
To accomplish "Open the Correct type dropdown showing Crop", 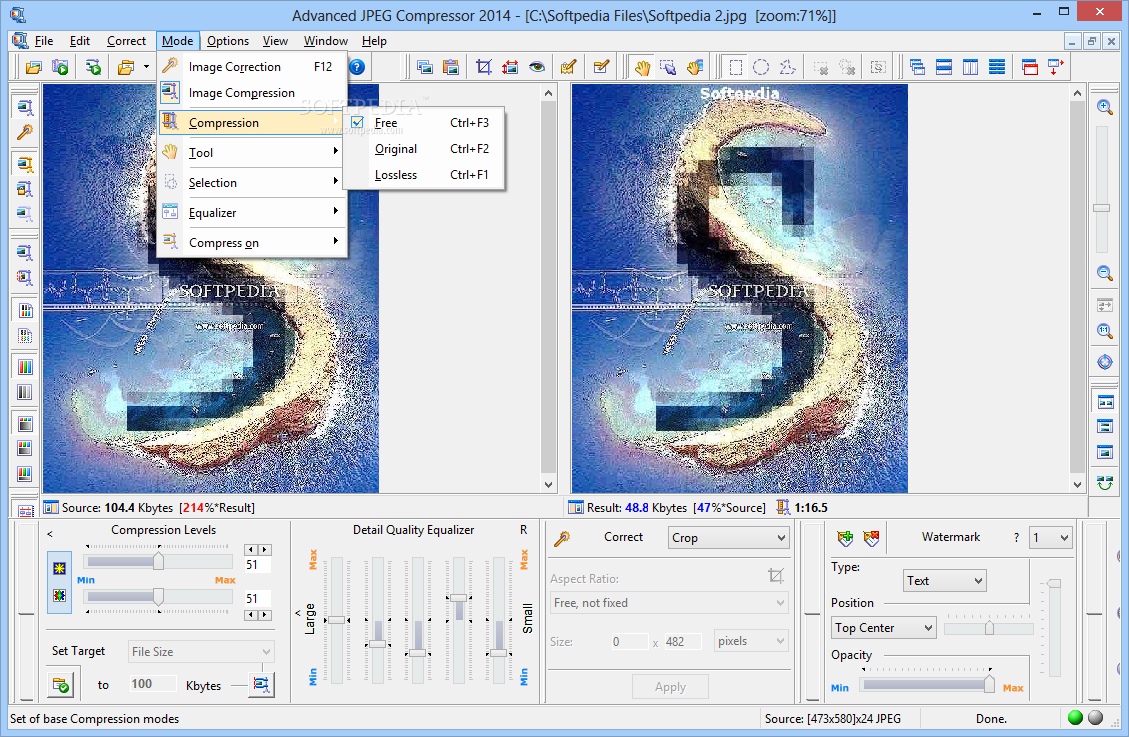I will pos(729,538).
